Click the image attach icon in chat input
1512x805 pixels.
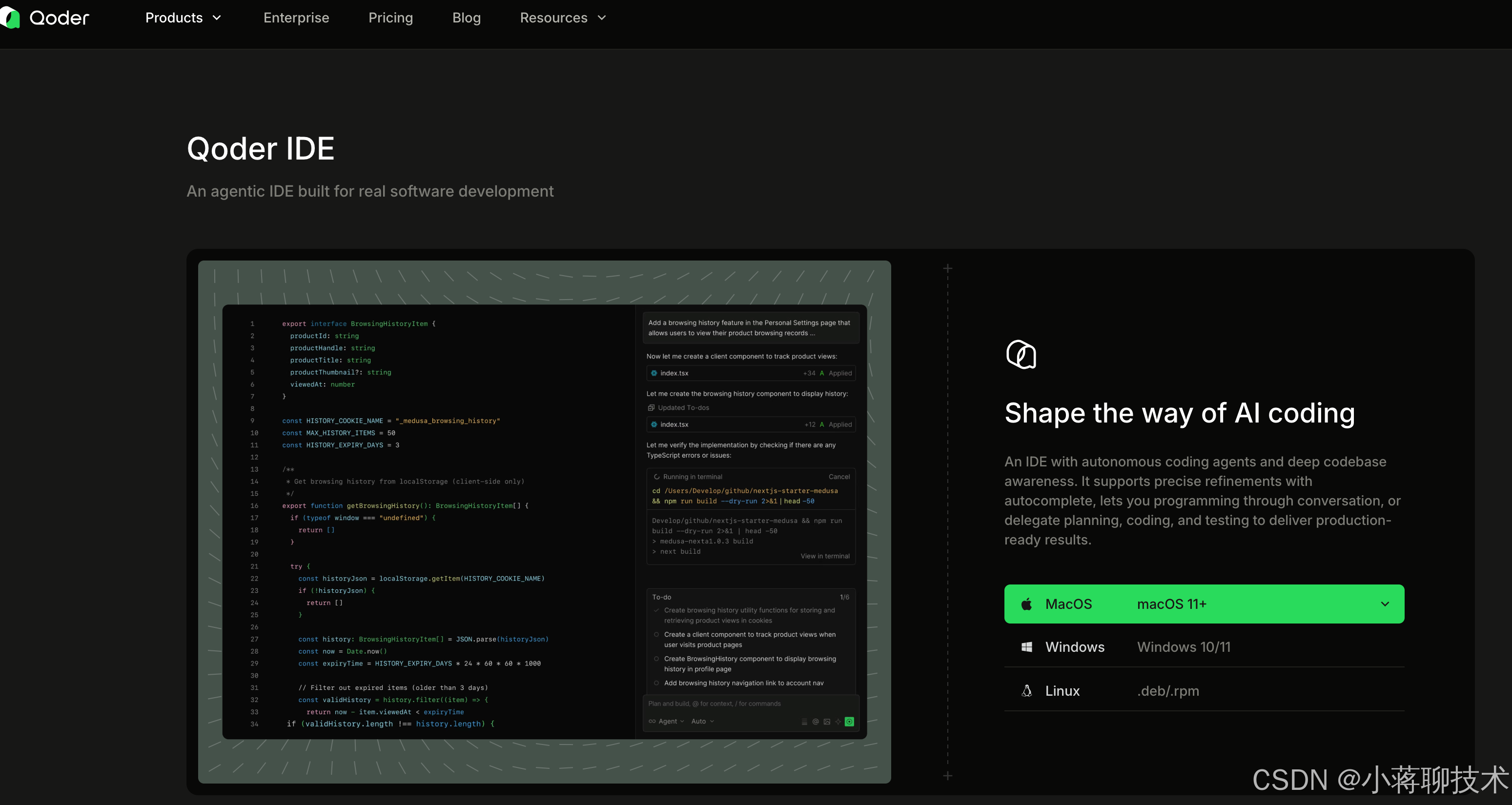(x=826, y=722)
